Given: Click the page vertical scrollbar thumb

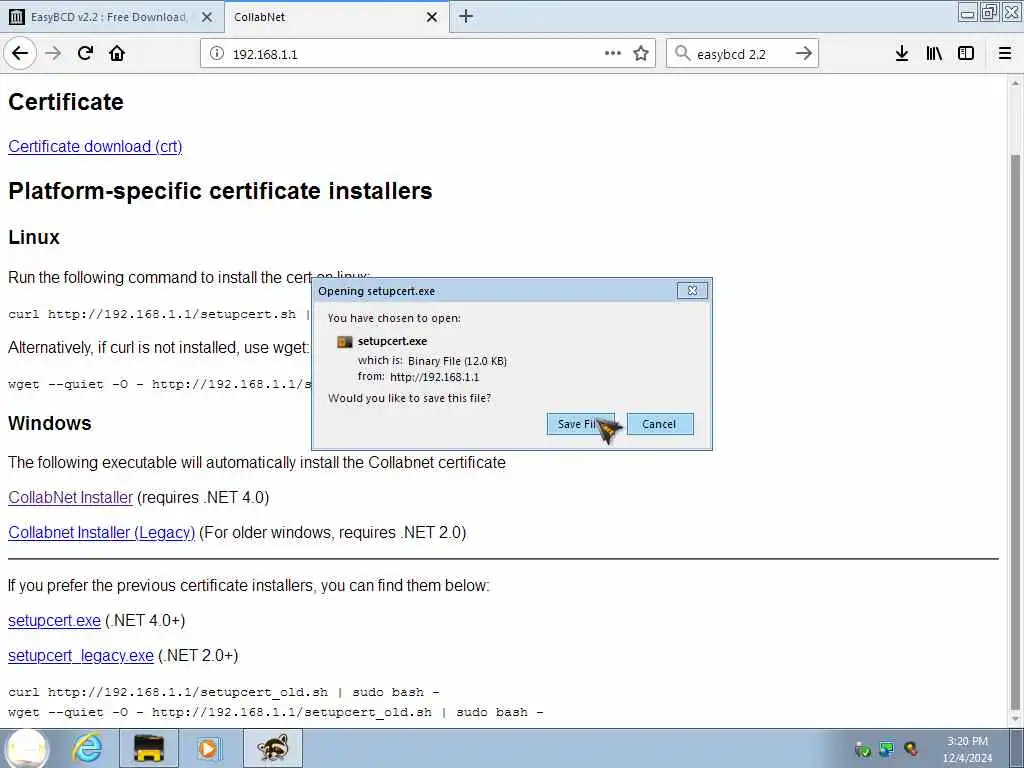Looking at the screenshot, I should [1016, 431].
